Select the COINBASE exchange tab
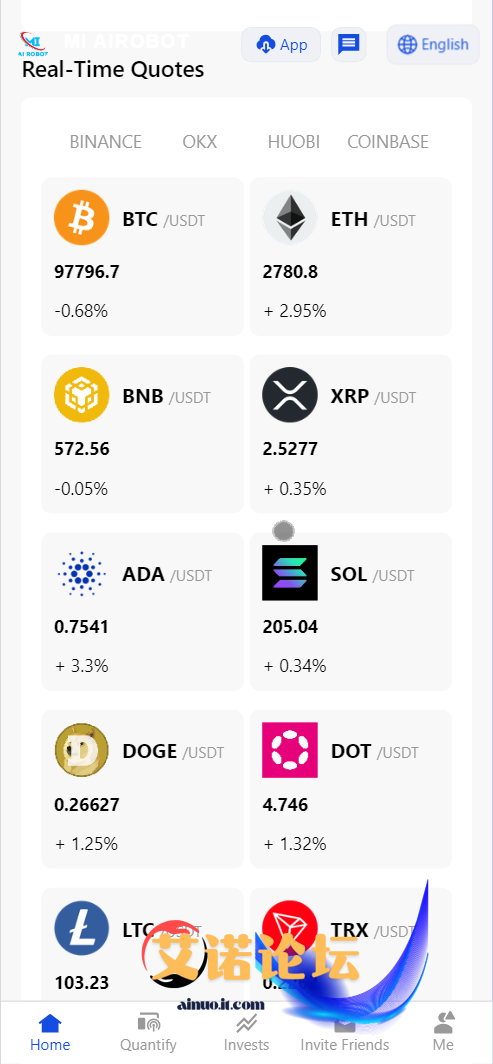This screenshot has width=493, height=1064. 388,142
